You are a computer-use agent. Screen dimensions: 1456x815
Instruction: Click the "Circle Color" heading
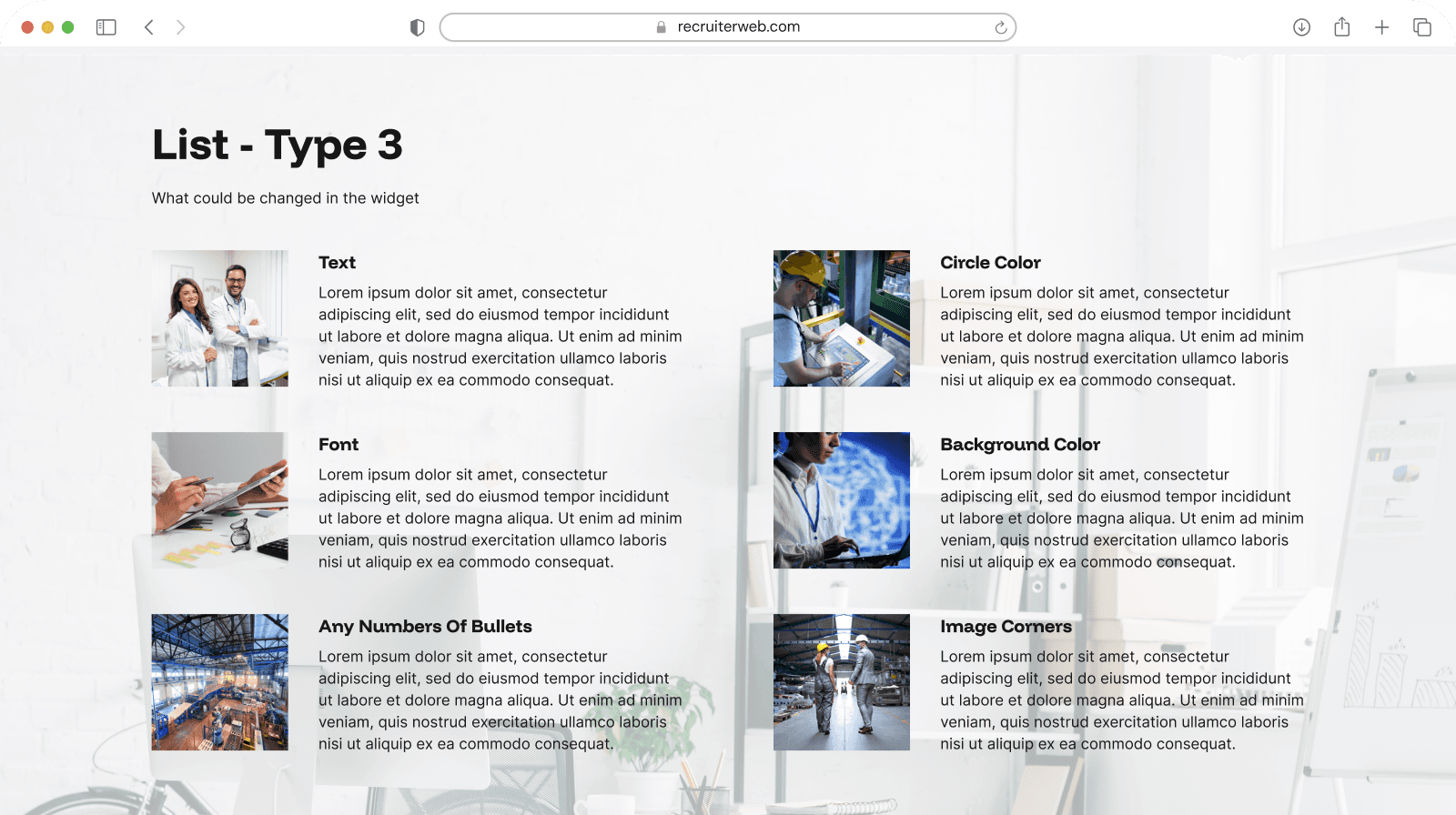(x=990, y=263)
